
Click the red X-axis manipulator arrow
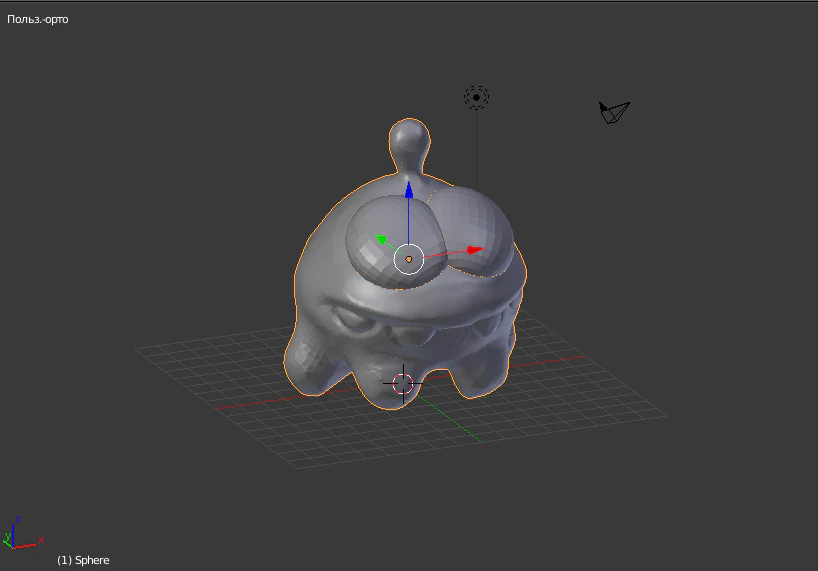pos(475,250)
